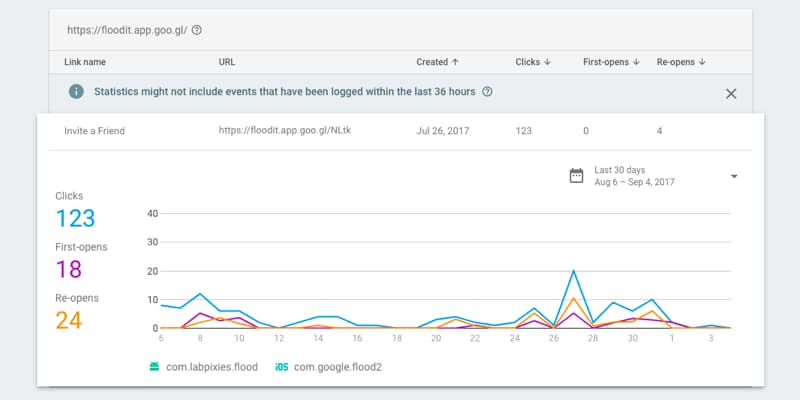Click the orange 24 Re-opens total
This screenshot has width=800, height=400.
[x=69, y=320]
